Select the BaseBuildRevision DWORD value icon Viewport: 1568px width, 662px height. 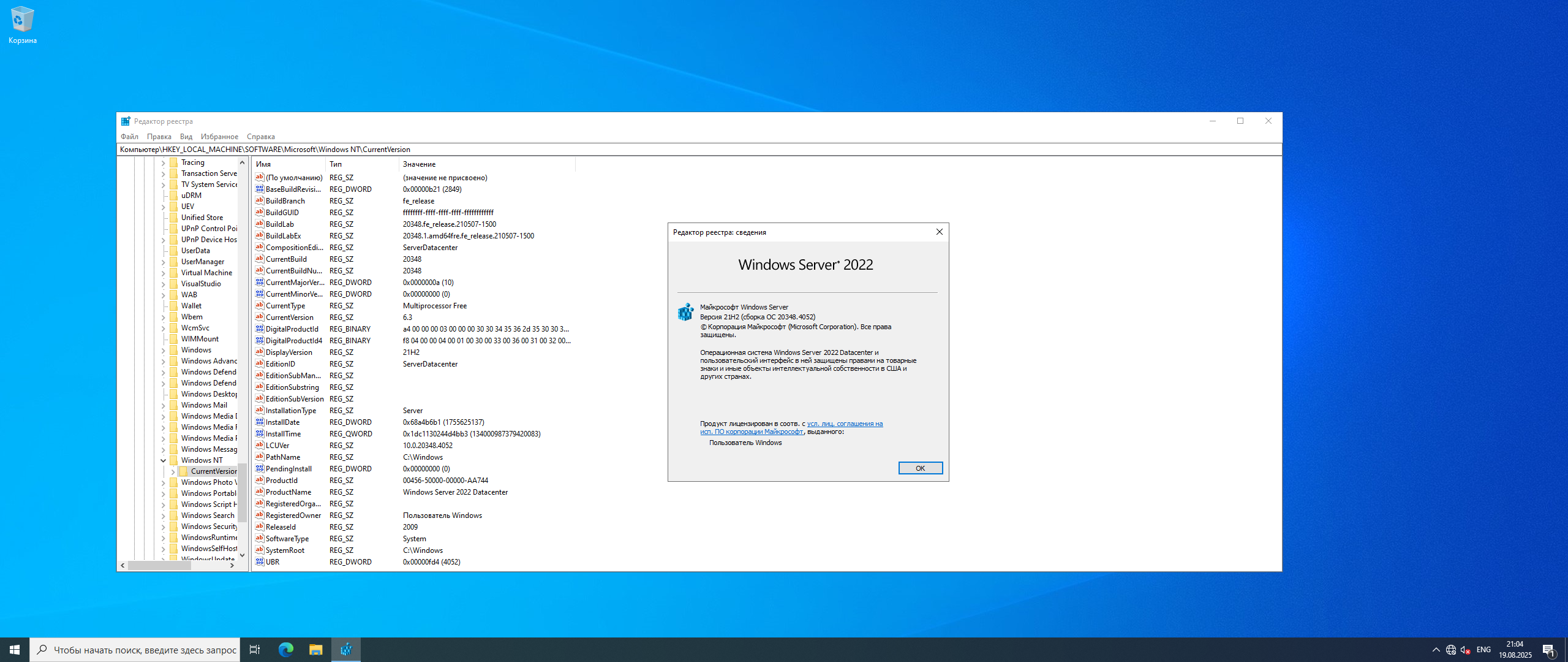click(x=260, y=189)
